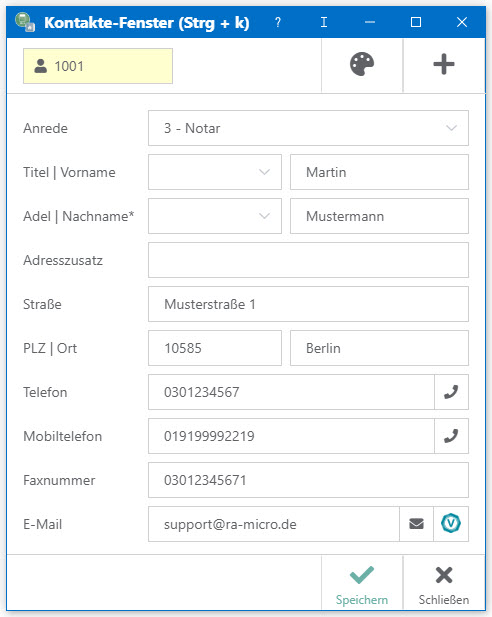
Task: Select the contact number field 1001
Action: click(98, 66)
